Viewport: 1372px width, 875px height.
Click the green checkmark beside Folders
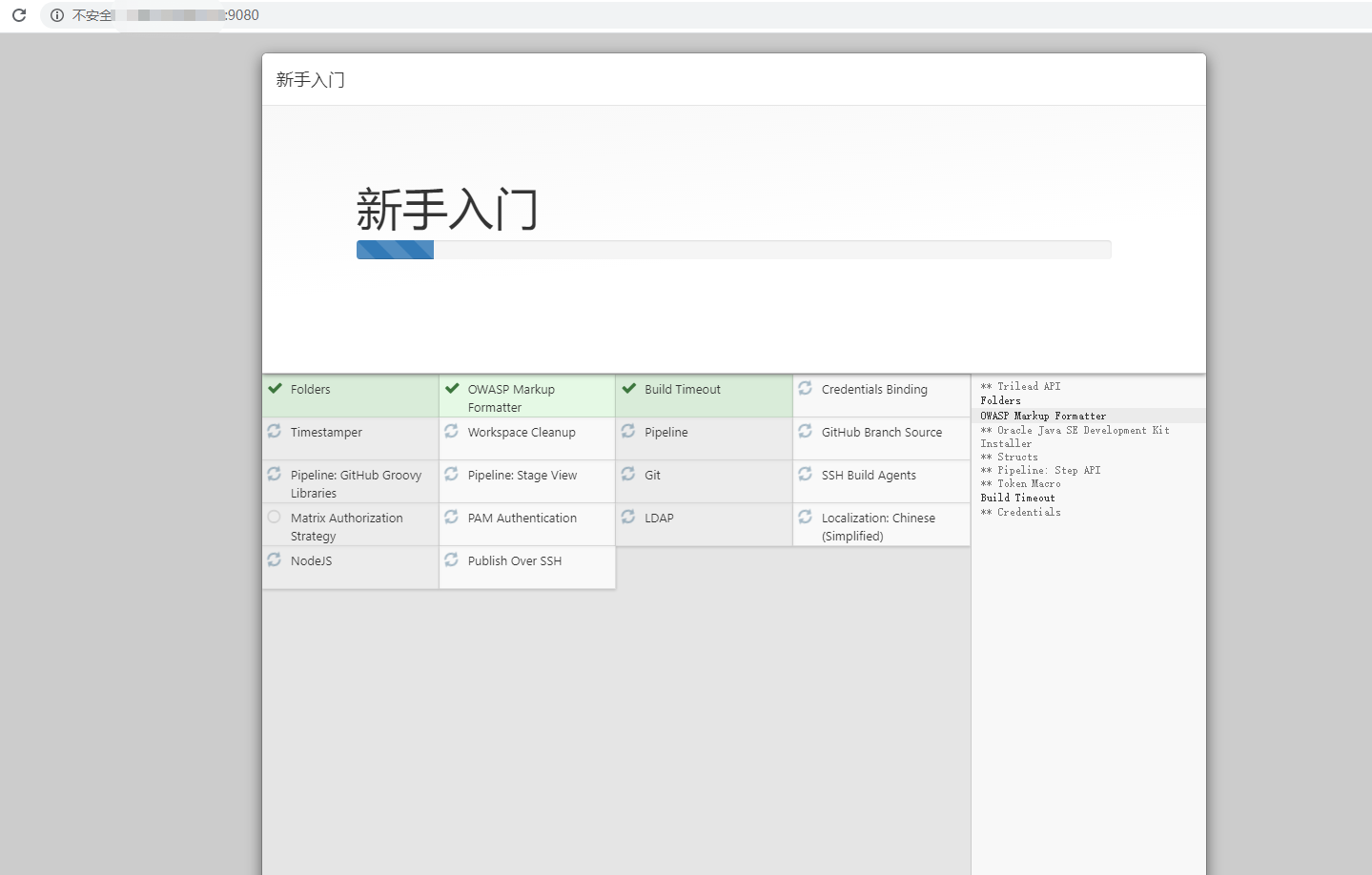pos(275,388)
